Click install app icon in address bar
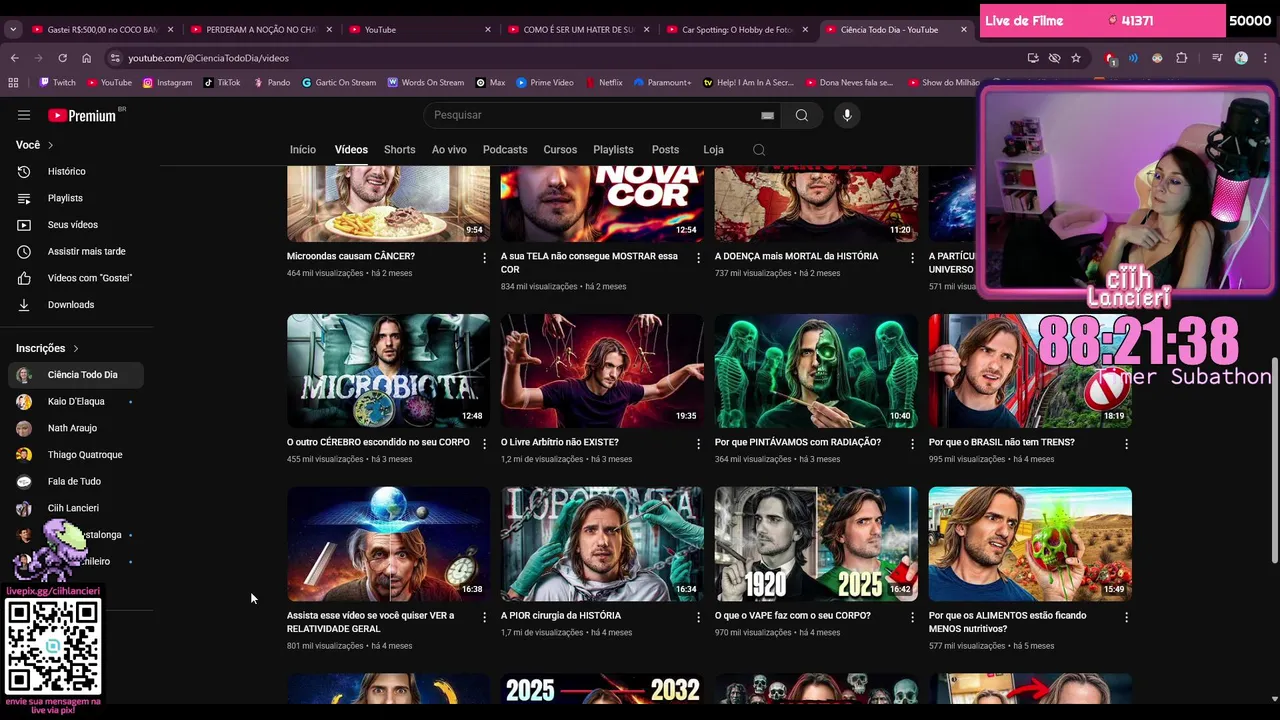The width and height of the screenshot is (1280, 720). tap(1033, 58)
